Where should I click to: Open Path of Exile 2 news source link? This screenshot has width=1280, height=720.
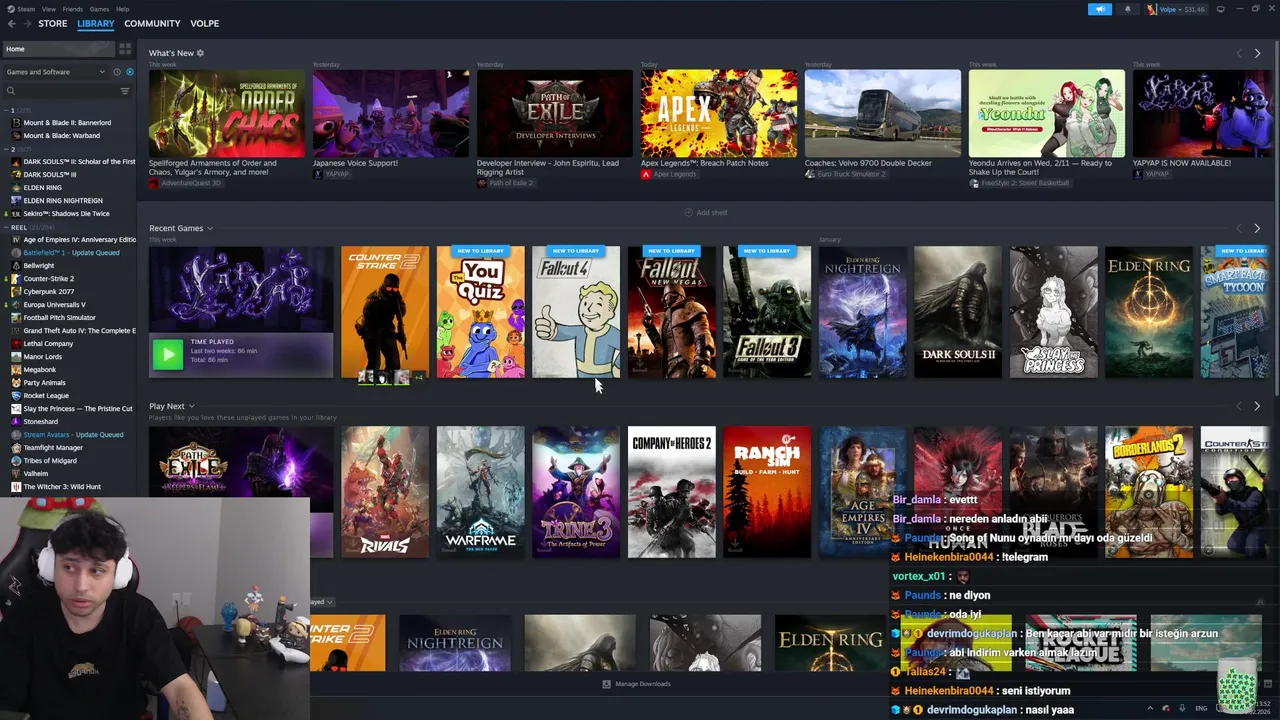(x=505, y=183)
